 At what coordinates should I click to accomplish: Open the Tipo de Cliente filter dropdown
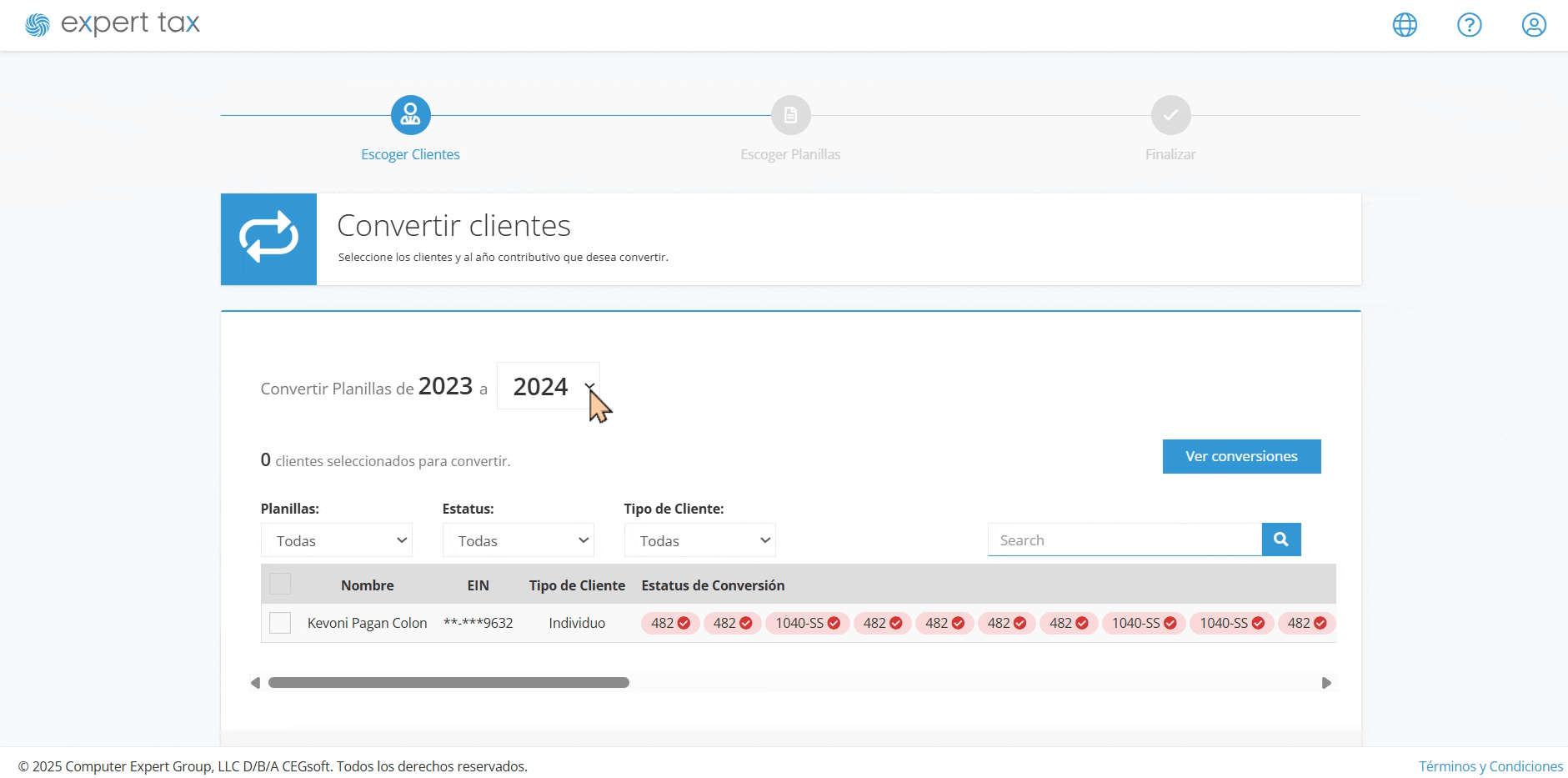tap(700, 540)
